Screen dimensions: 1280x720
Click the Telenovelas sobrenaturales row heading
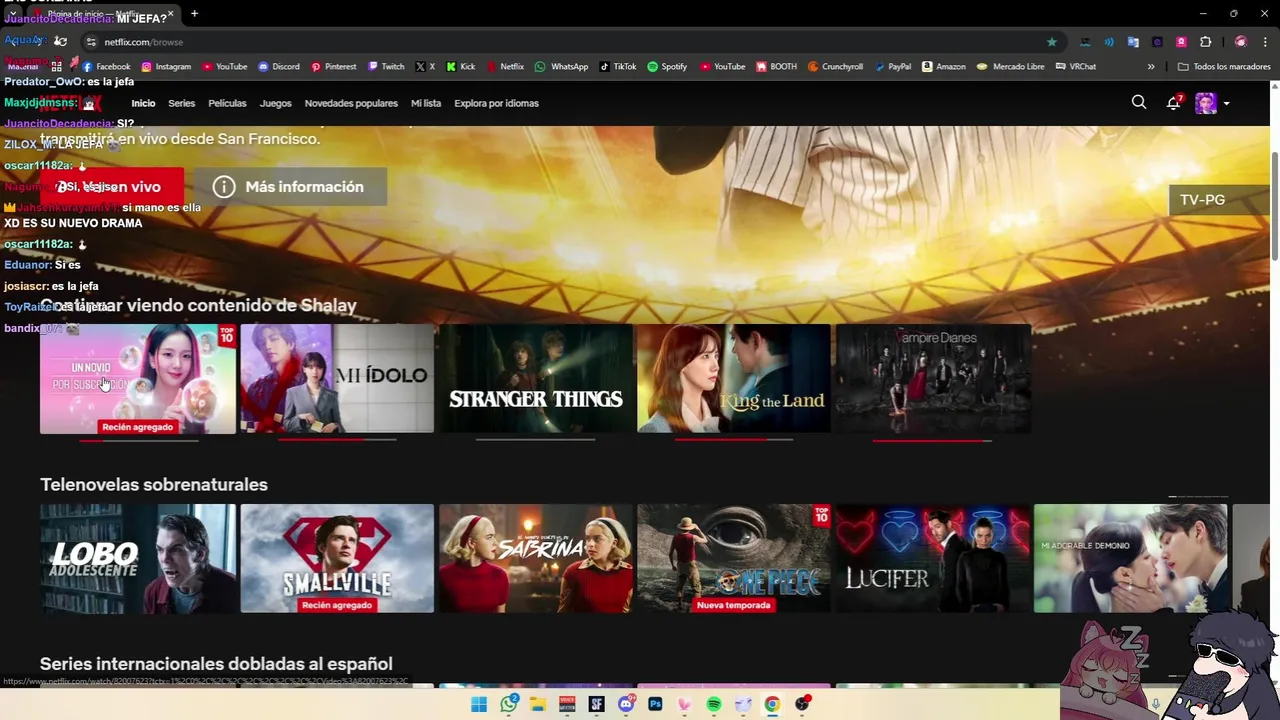point(154,485)
